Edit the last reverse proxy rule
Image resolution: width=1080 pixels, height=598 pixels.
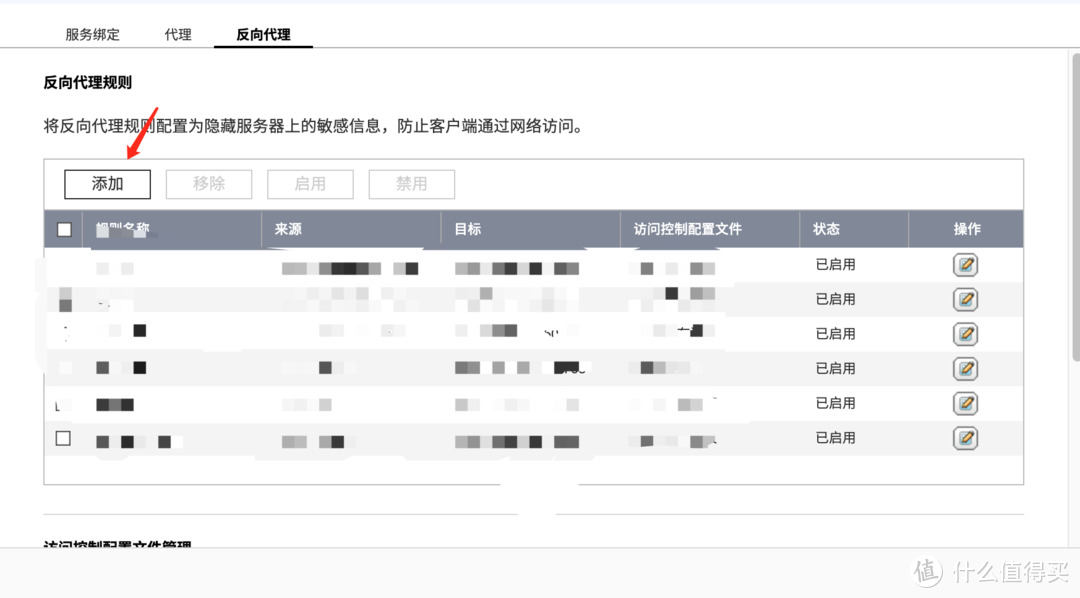[x=965, y=438]
